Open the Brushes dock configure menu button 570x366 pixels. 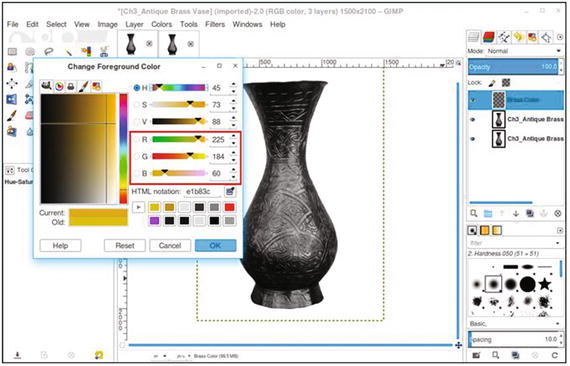[560, 231]
